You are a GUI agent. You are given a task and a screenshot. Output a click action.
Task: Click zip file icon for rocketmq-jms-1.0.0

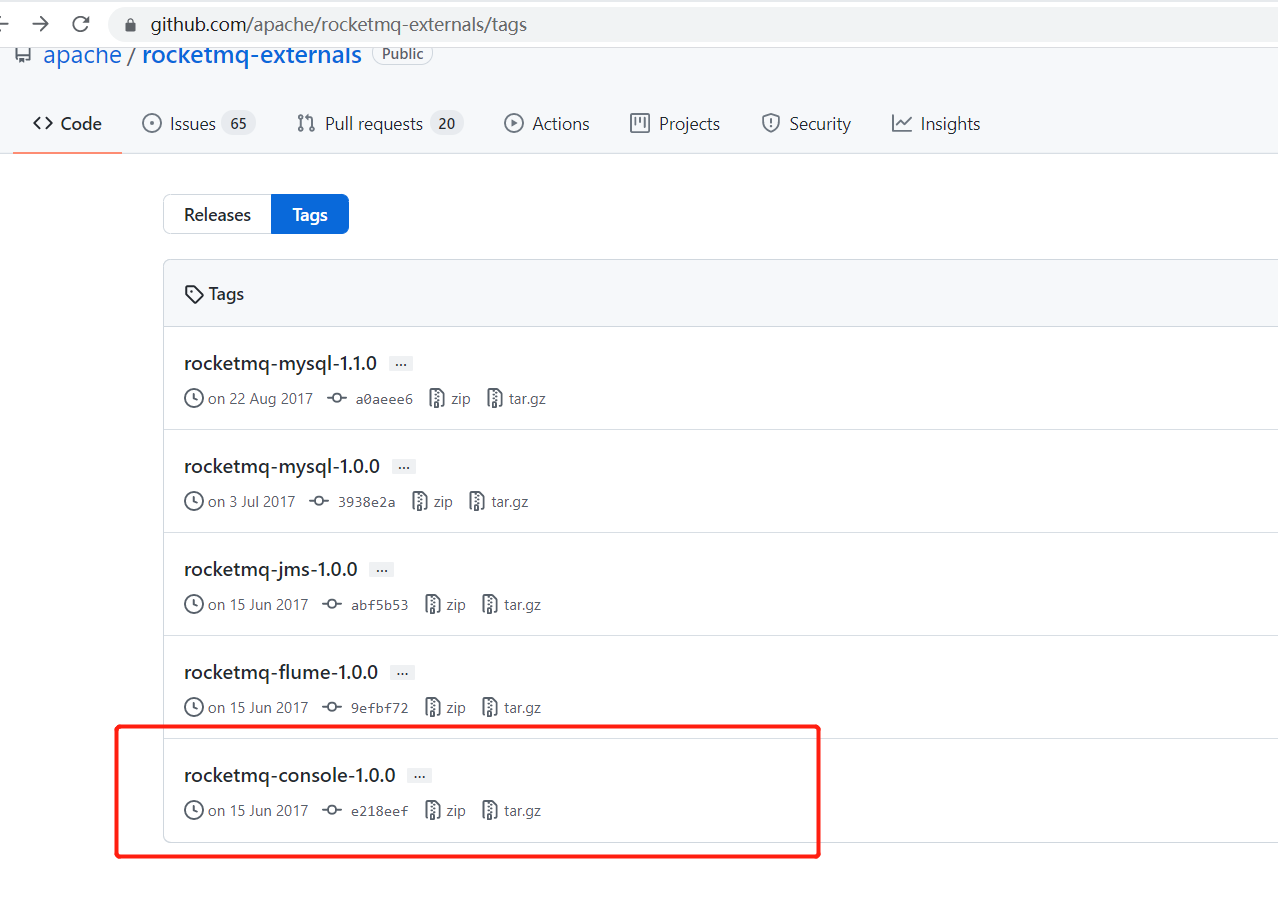coord(433,604)
